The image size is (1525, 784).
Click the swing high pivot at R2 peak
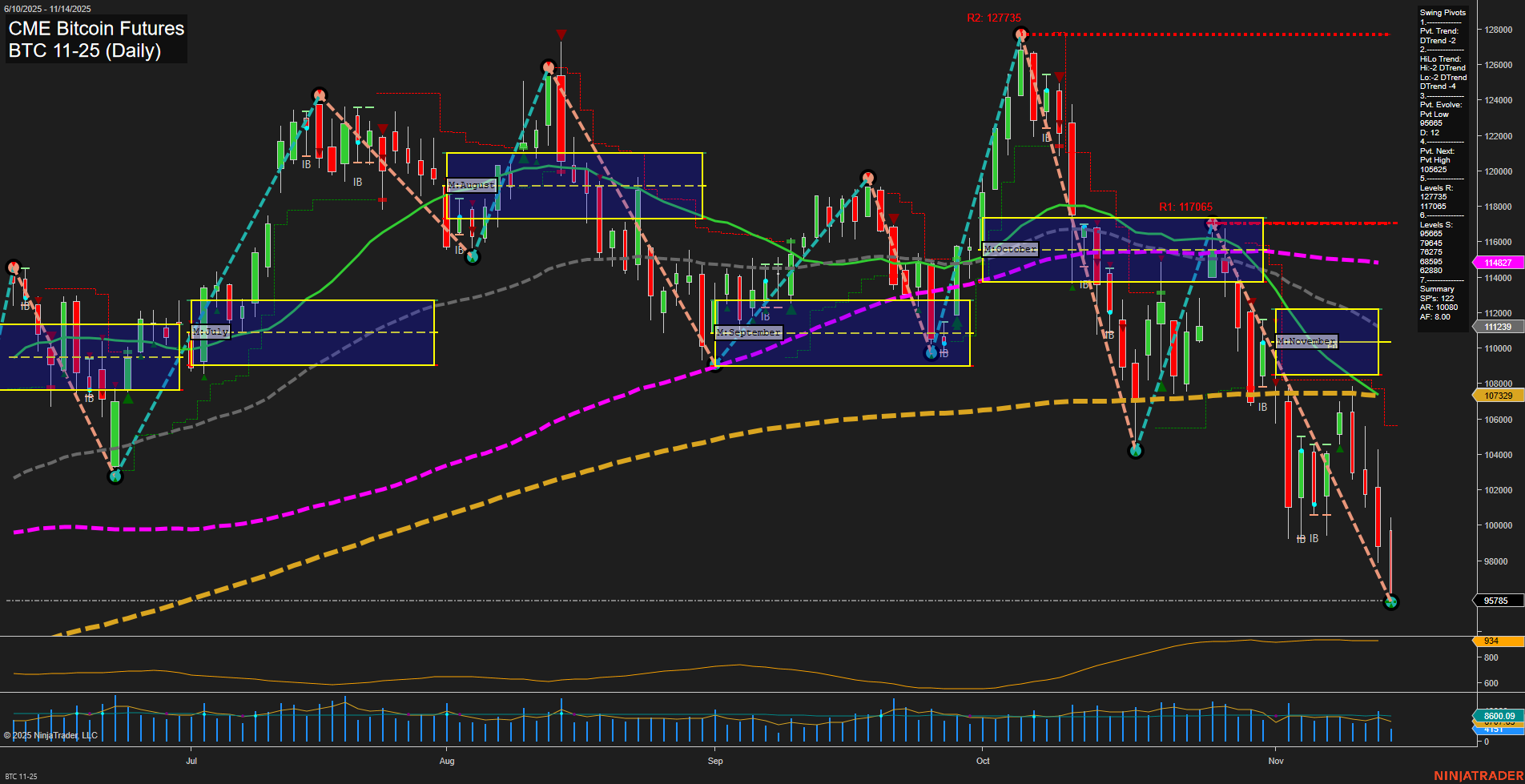tap(1020, 34)
